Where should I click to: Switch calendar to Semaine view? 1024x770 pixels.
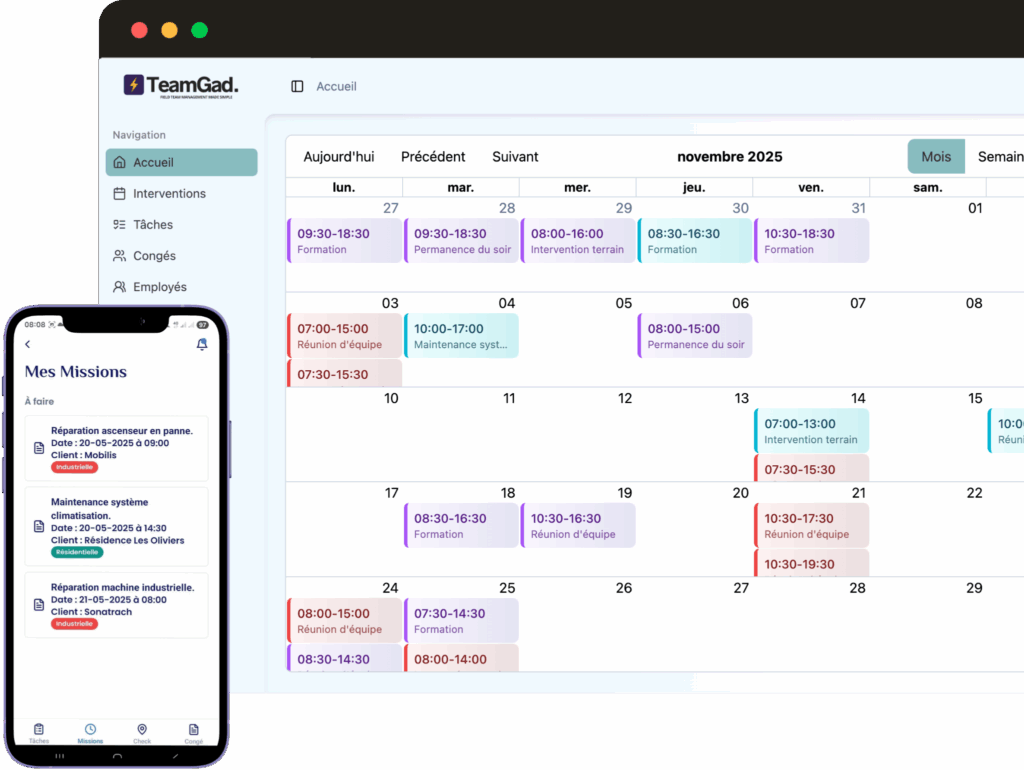click(1000, 157)
